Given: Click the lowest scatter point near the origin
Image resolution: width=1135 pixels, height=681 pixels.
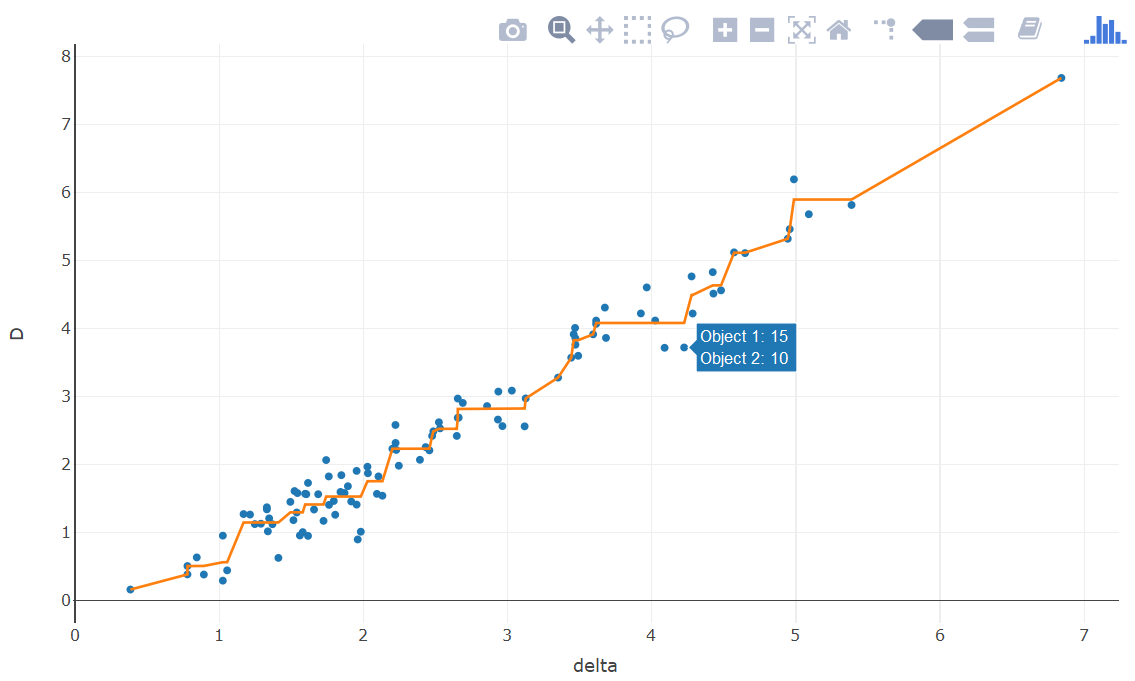Looking at the screenshot, I should 128,589.
